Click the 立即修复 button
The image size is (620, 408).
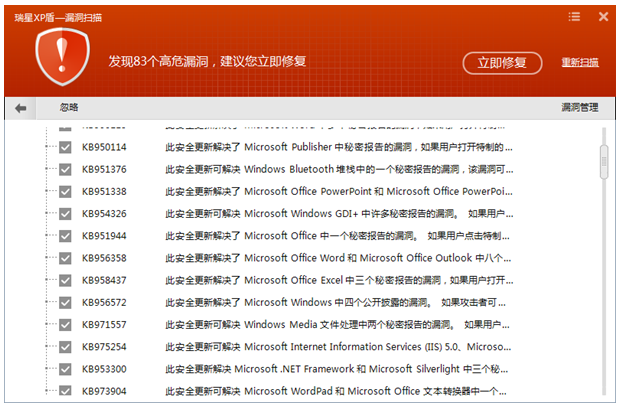pos(501,62)
